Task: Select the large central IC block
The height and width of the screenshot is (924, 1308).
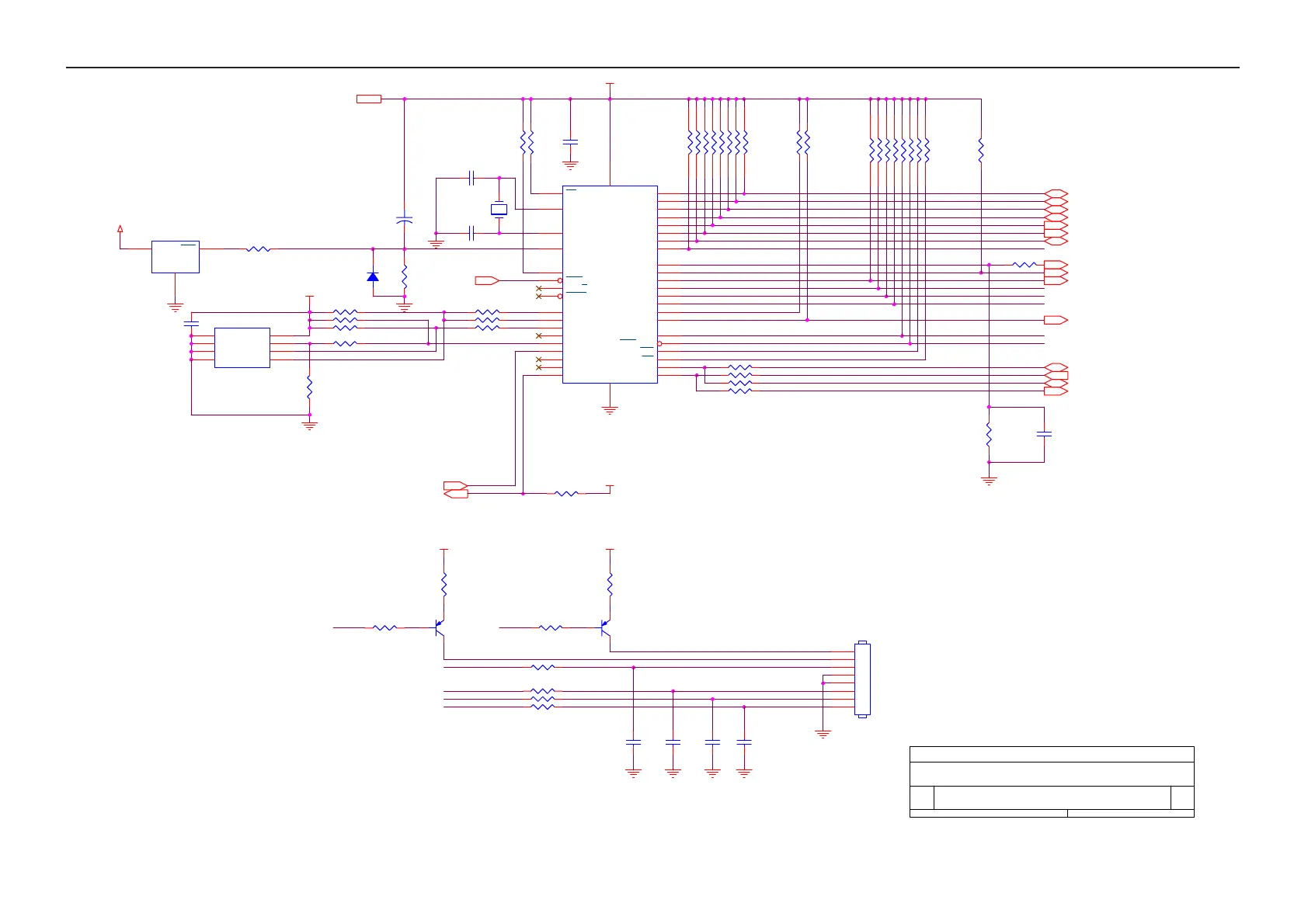Action: [x=610, y=284]
